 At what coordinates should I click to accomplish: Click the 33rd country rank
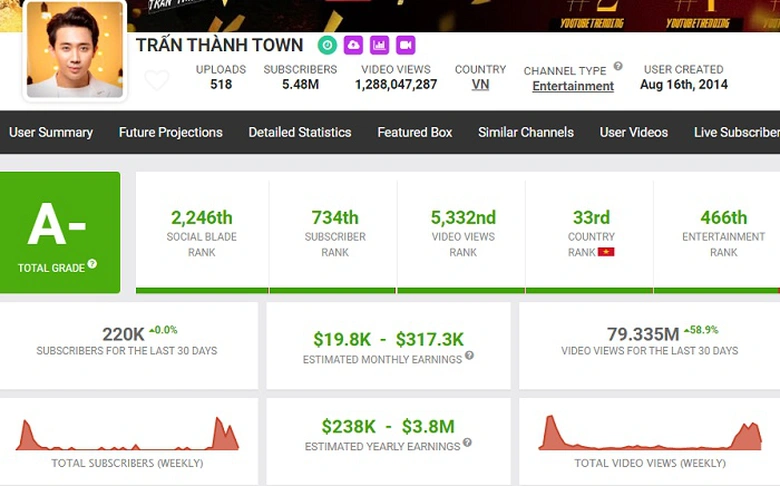(591, 218)
